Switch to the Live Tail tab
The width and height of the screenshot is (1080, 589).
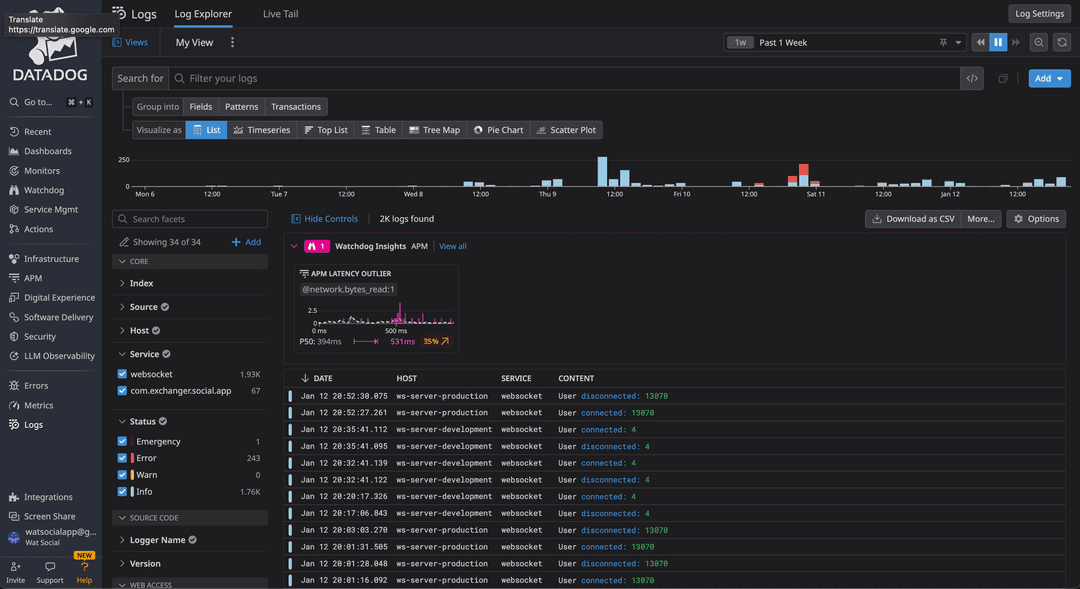[280, 14]
